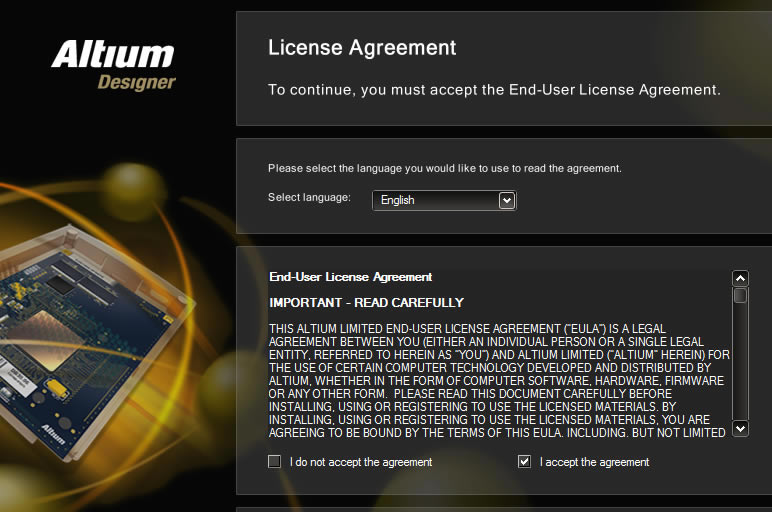Click the 'I do not accept the agreement' label
Image resolution: width=772 pixels, height=512 pixels.
pos(361,462)
